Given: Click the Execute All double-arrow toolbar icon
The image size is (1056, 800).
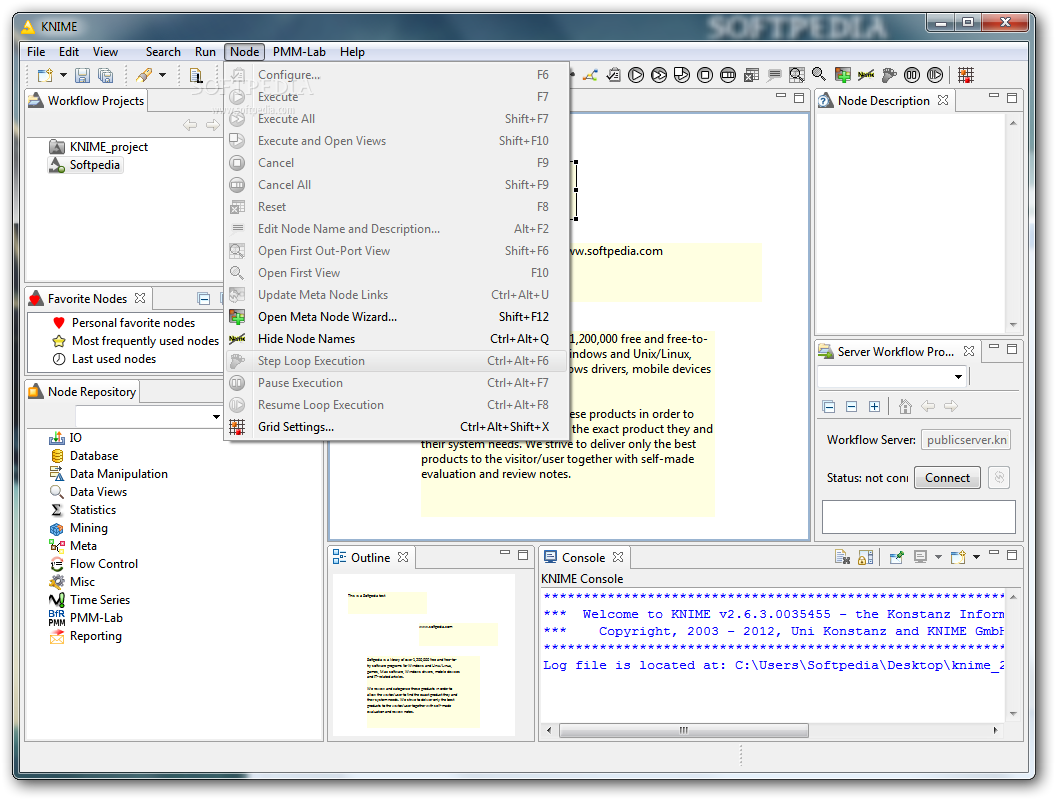Looking at the screenshot, I should coord(659,75).
